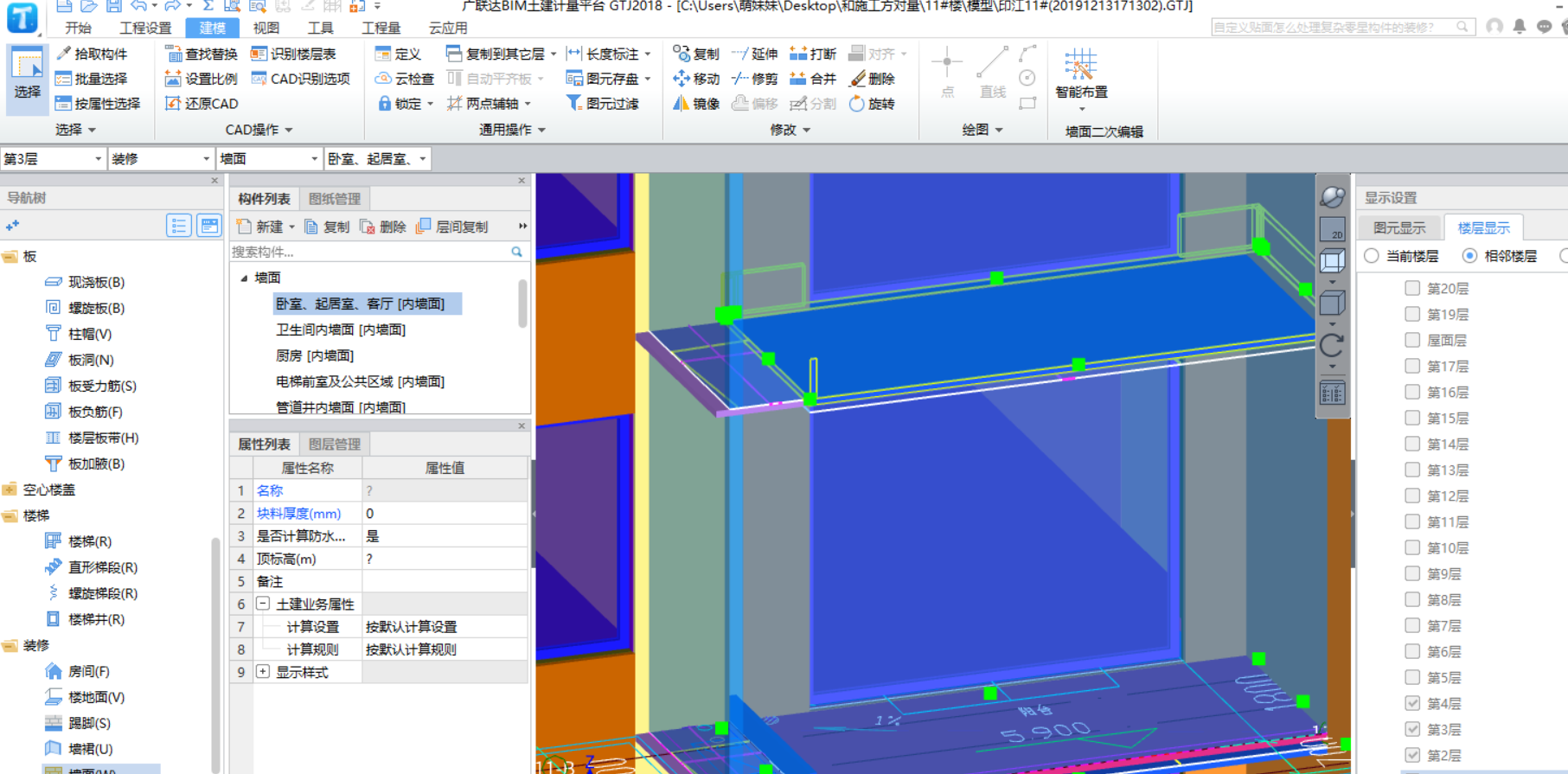
Task: Collapse the 墙面 tree node in component list
Action: (244, 278)
